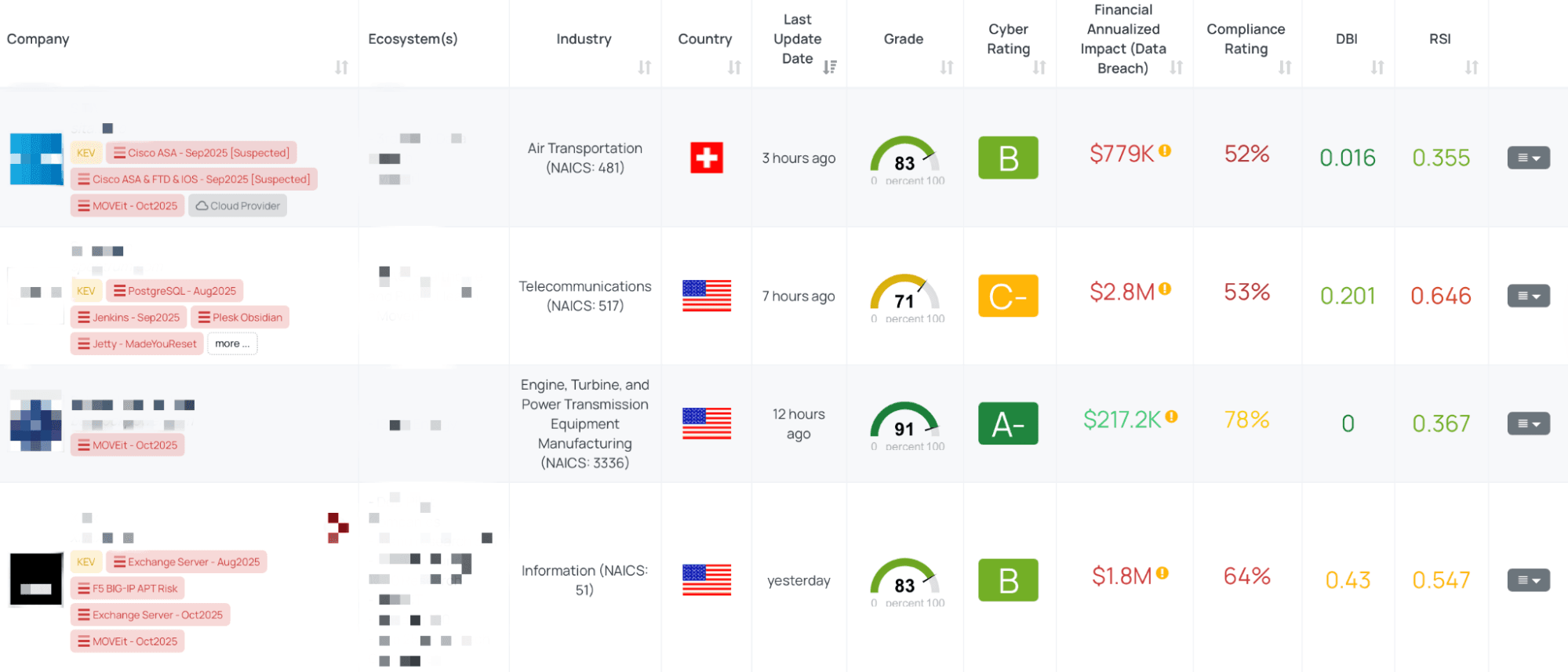
Task: Click the "MOVEit - Oct2025" tag on the Manufacturing row
Action: click(x=127, y=445)
